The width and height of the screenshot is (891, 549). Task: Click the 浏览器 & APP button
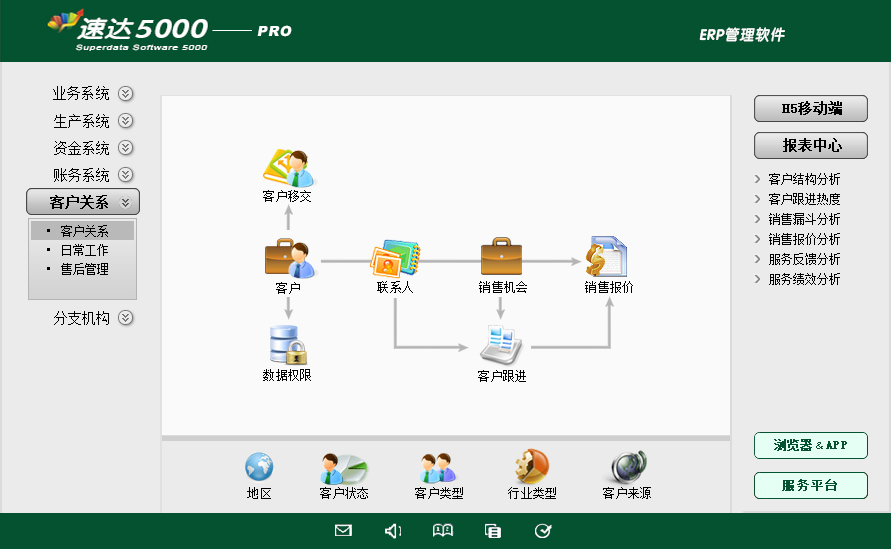[x=811, y=445]
